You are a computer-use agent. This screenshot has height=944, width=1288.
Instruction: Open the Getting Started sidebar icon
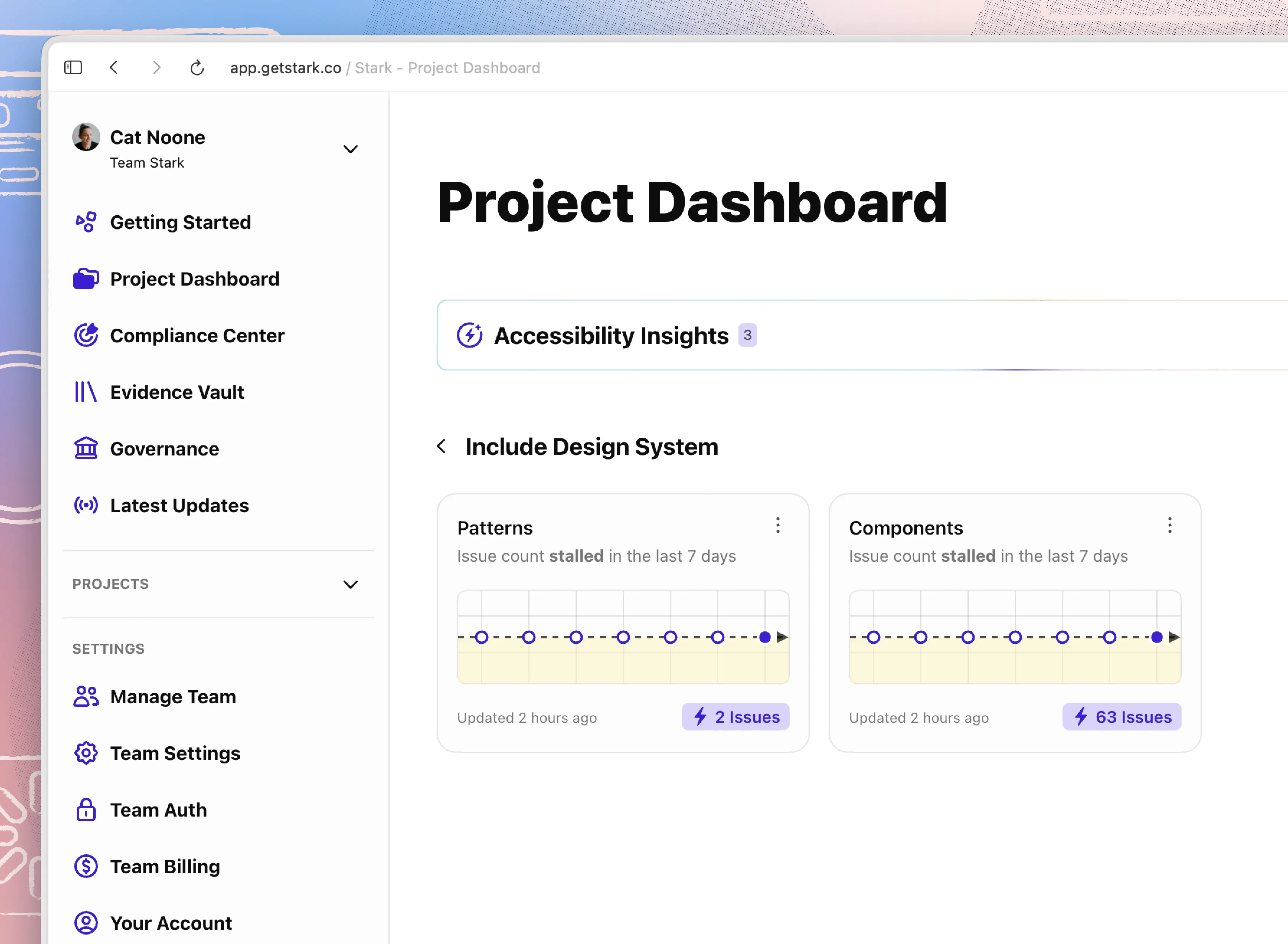[86, 222]
